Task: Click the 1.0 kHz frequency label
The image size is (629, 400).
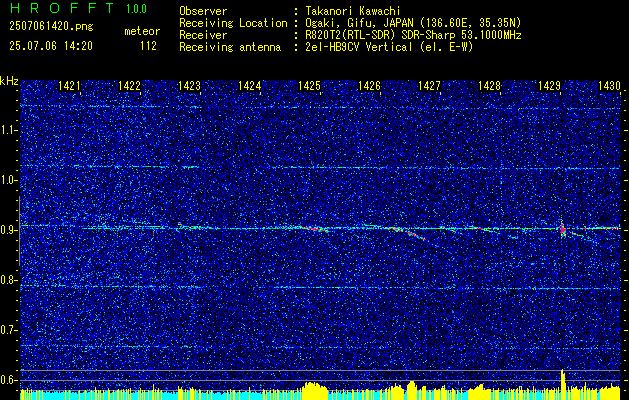Action: [x=8, y=180]
